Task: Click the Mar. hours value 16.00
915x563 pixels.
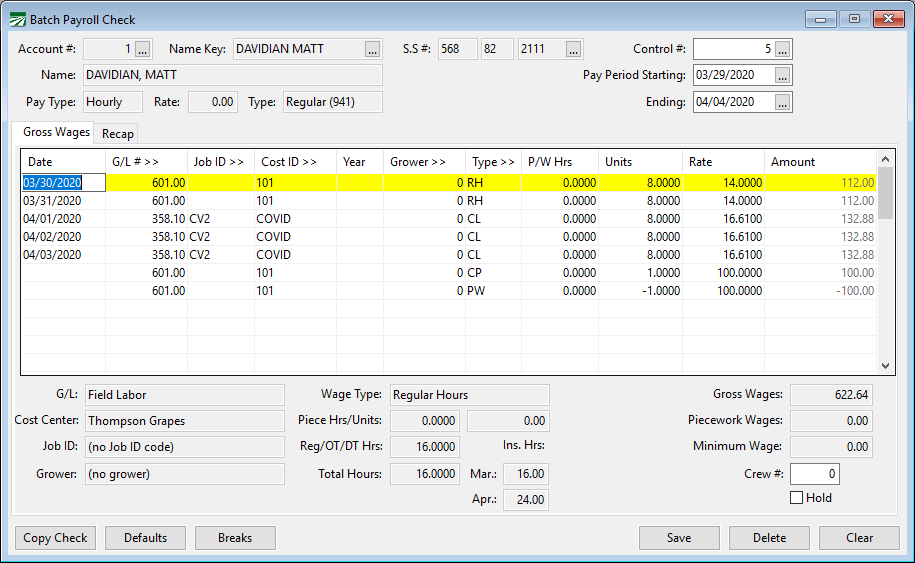Action: point(526,474)
